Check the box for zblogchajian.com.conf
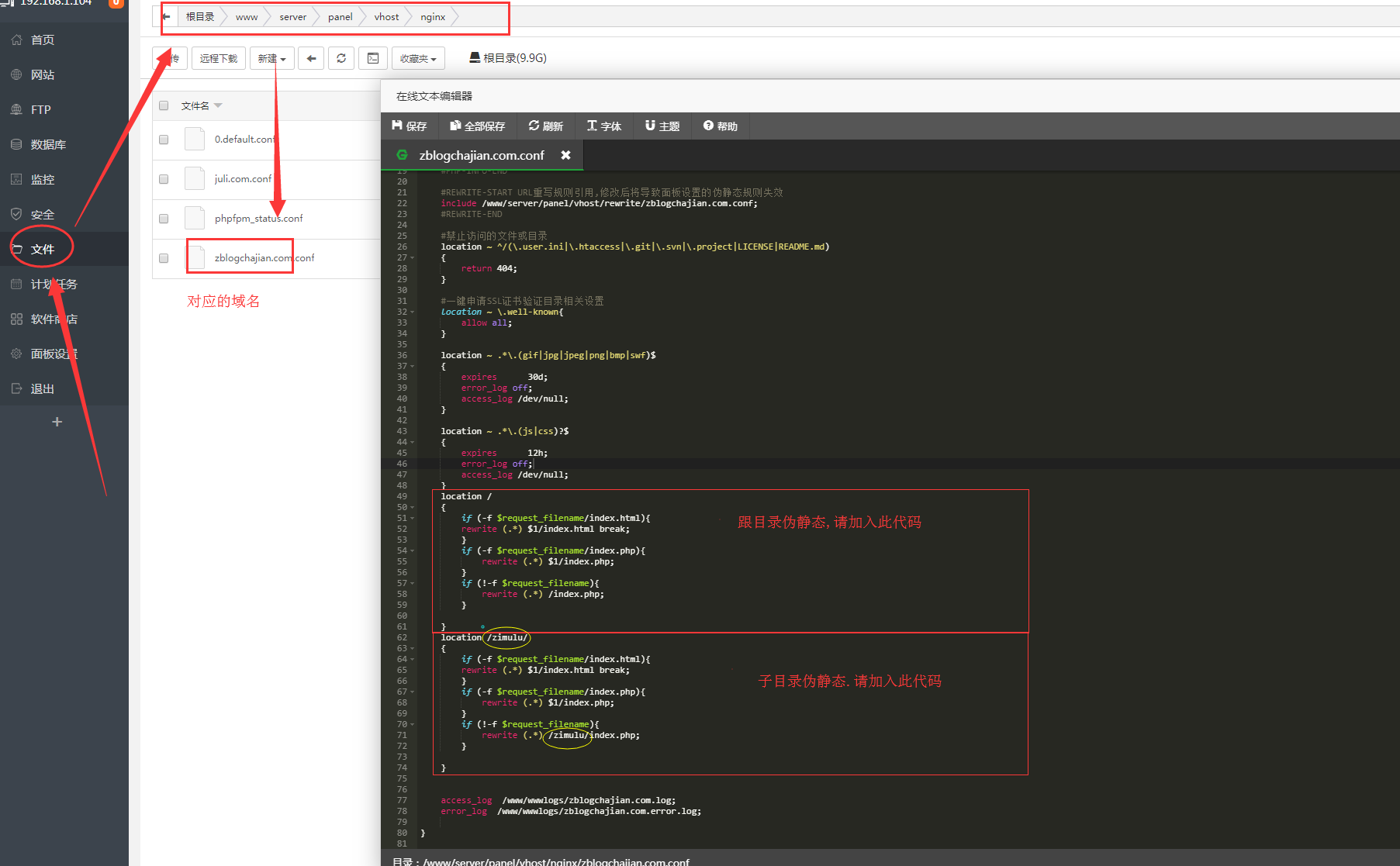1400x866 pixels. tap(164, 258)
